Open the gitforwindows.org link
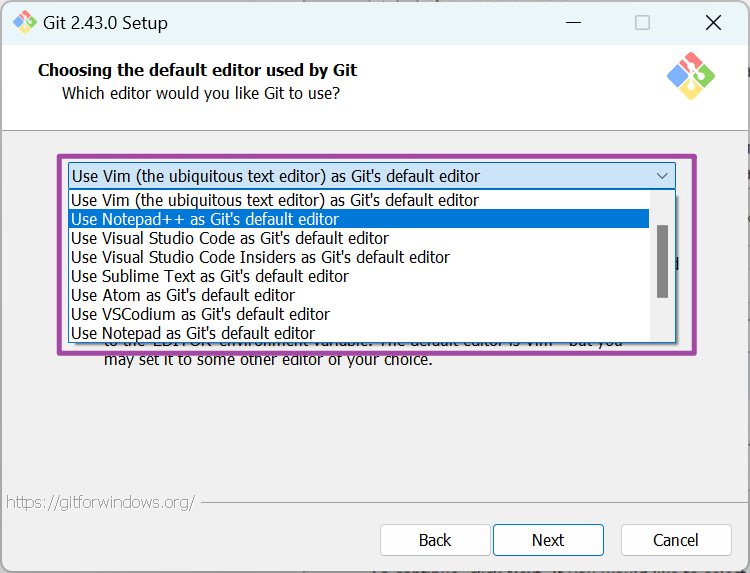Screen dimensions: 750x573 pos(100,502)
